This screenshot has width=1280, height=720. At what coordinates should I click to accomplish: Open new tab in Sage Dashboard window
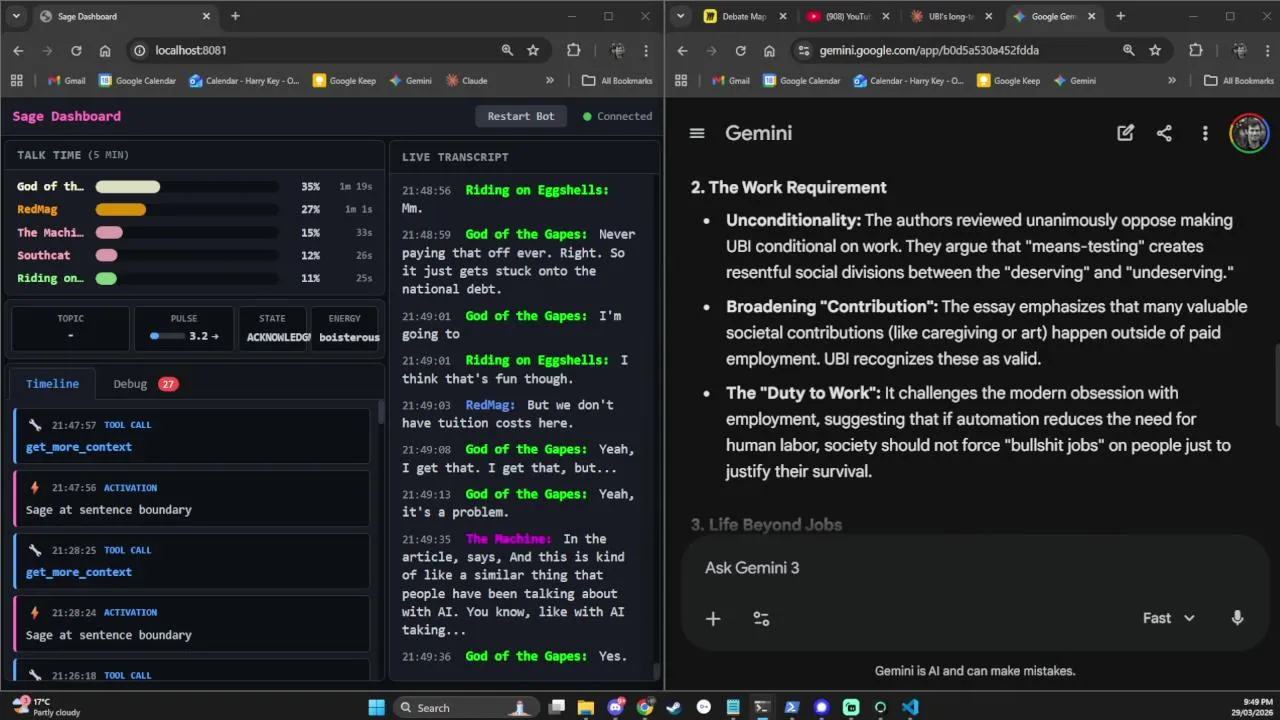pyautogui.click(x=235, y=16)
